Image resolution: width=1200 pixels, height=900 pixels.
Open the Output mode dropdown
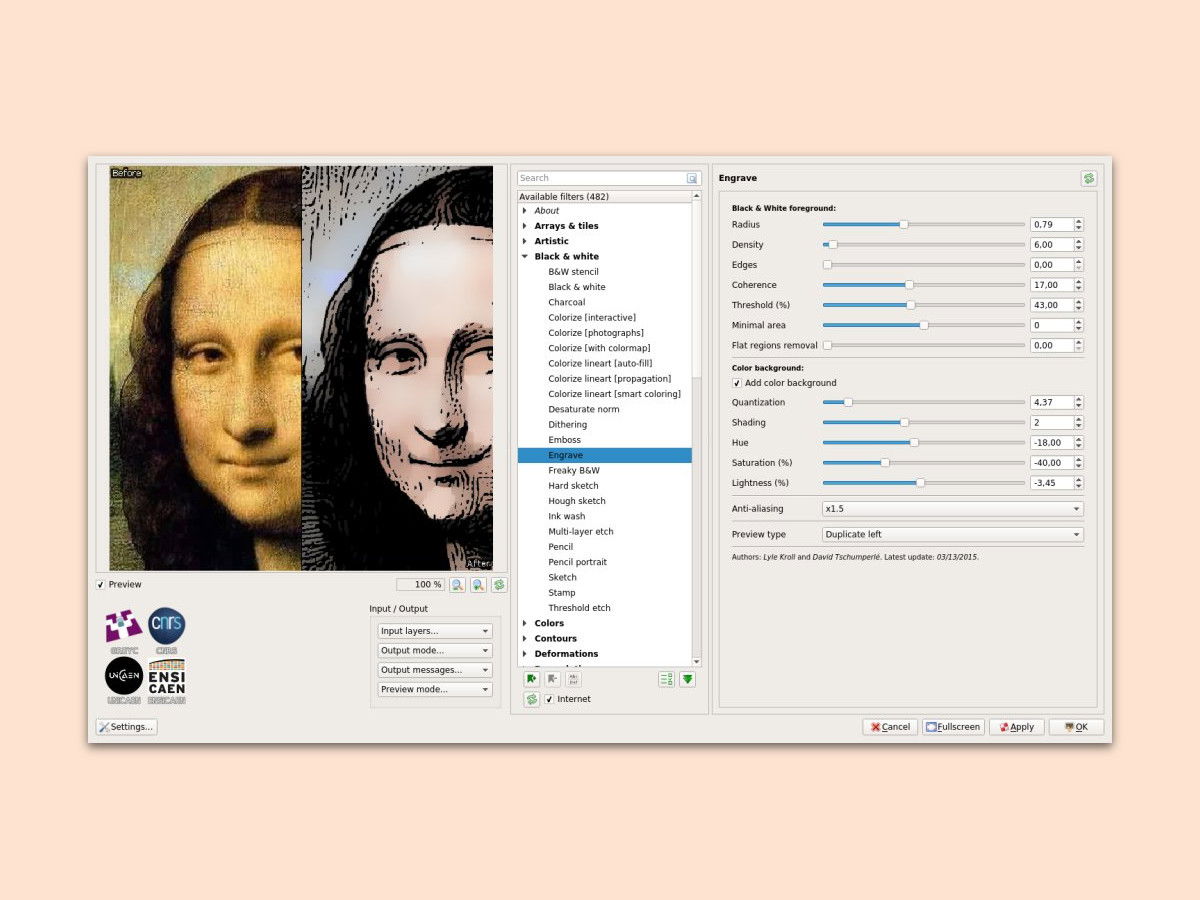[435, 650]
